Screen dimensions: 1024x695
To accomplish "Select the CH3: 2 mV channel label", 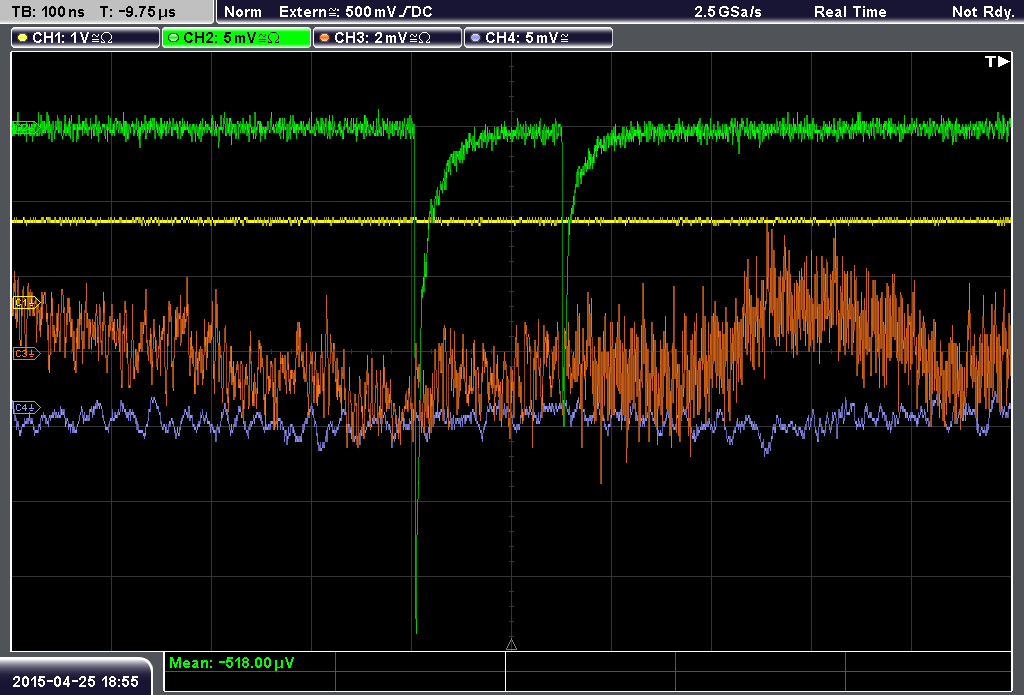I will [x=387, y=38].
